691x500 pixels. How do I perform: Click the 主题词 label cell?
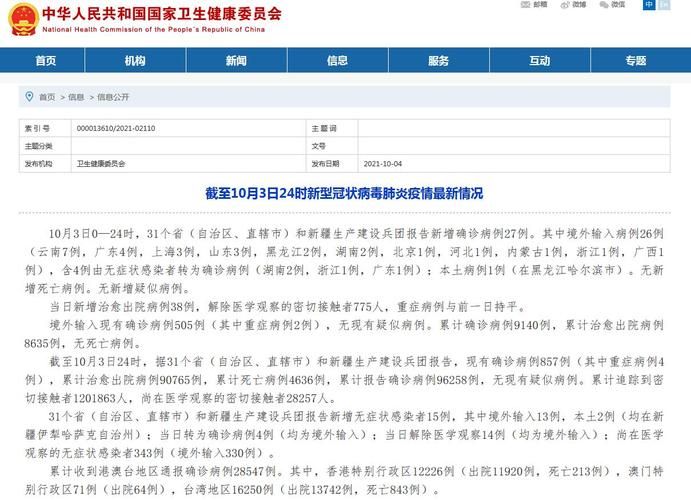332,128
